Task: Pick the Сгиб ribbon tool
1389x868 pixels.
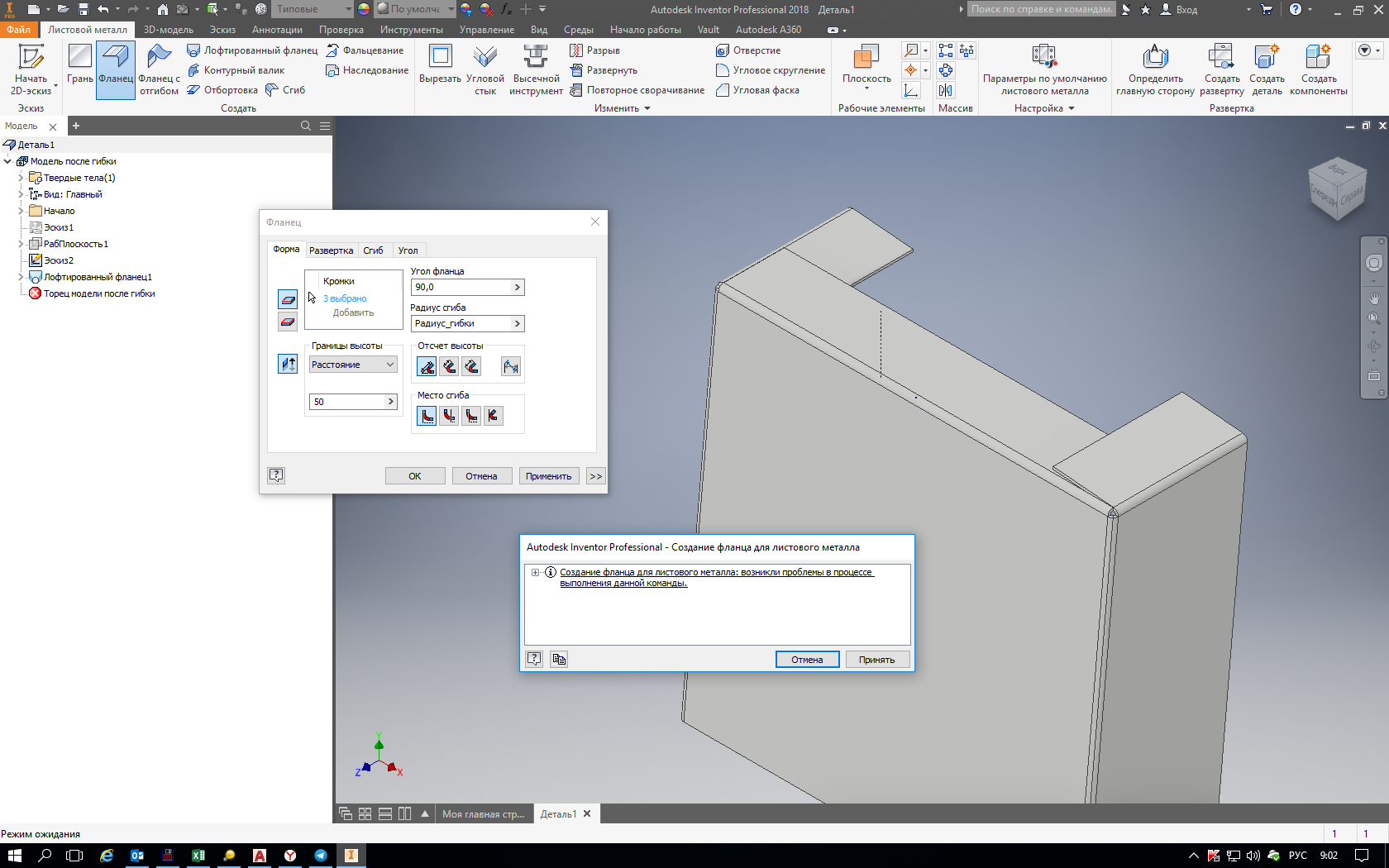Action: point(285,90)
